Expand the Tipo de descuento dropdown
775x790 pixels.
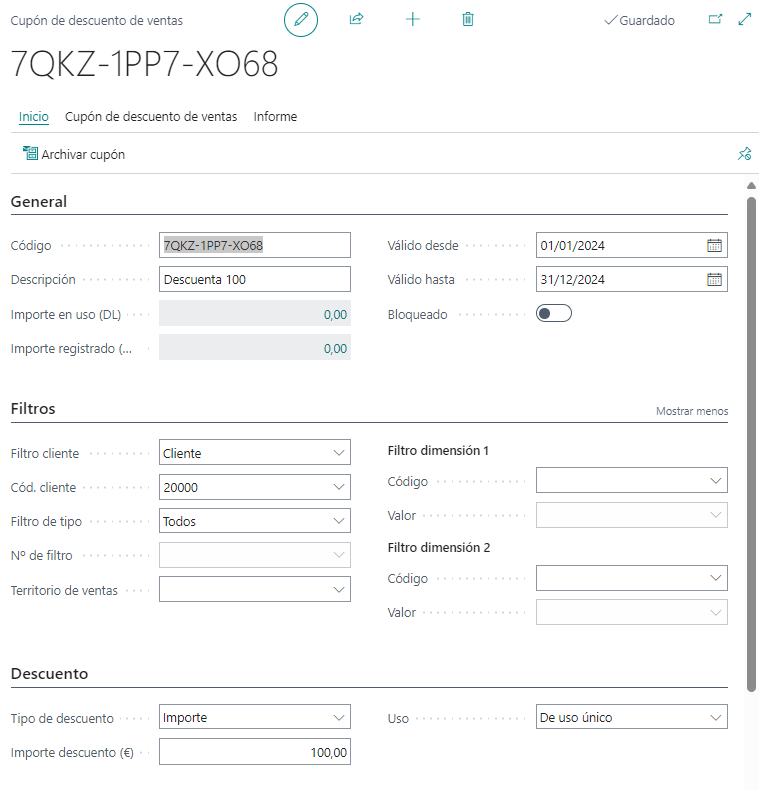pos(254,717)
